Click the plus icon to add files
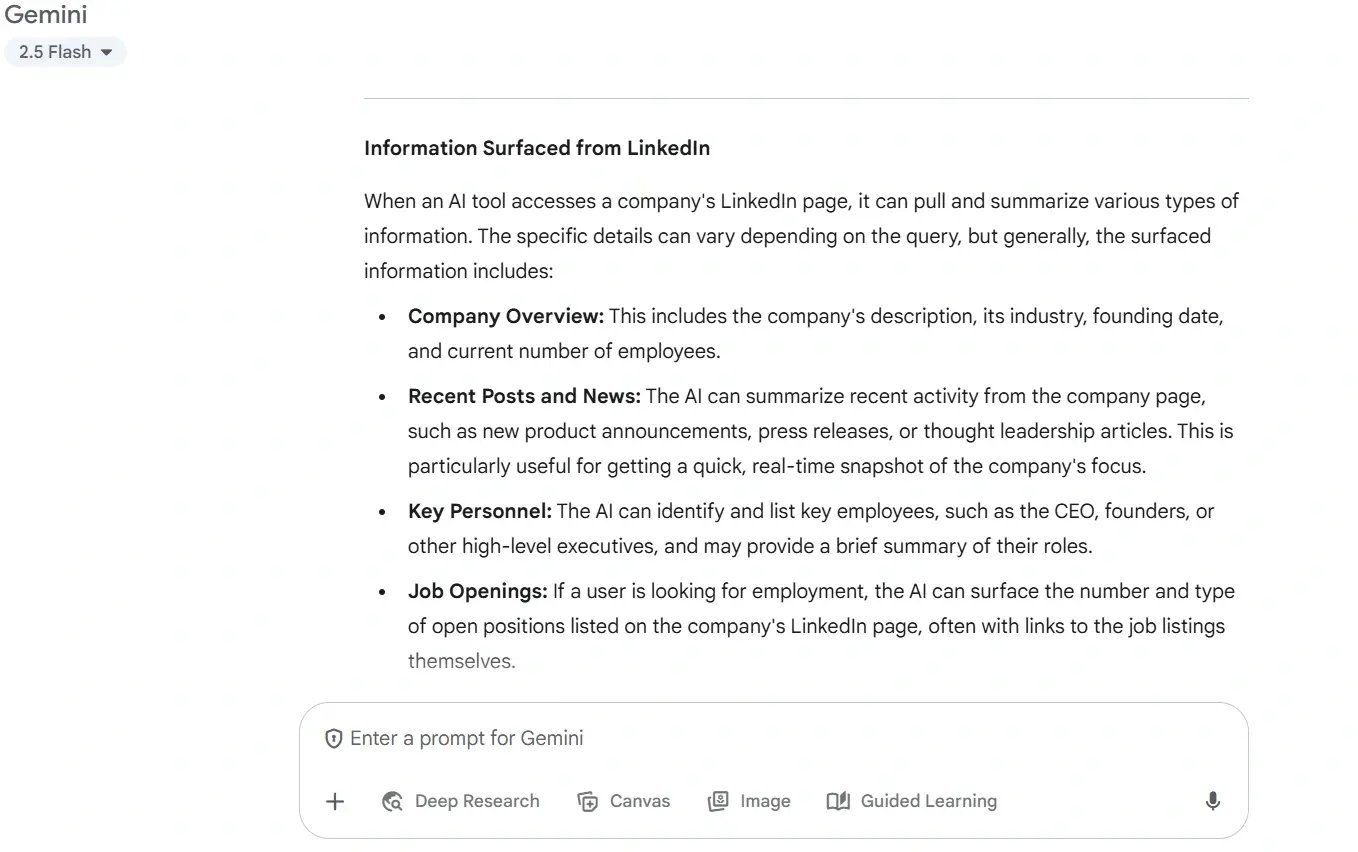1358x852 pixels. 335,801
